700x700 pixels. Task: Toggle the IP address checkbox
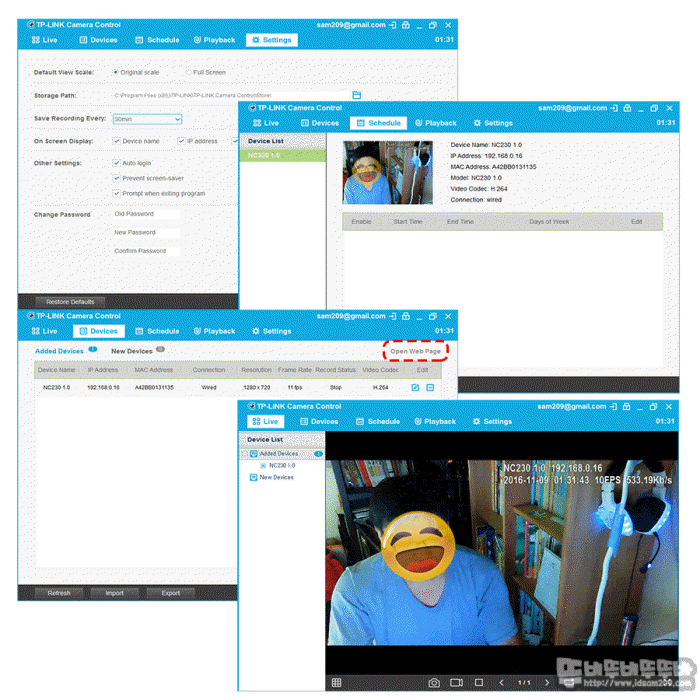181,141
